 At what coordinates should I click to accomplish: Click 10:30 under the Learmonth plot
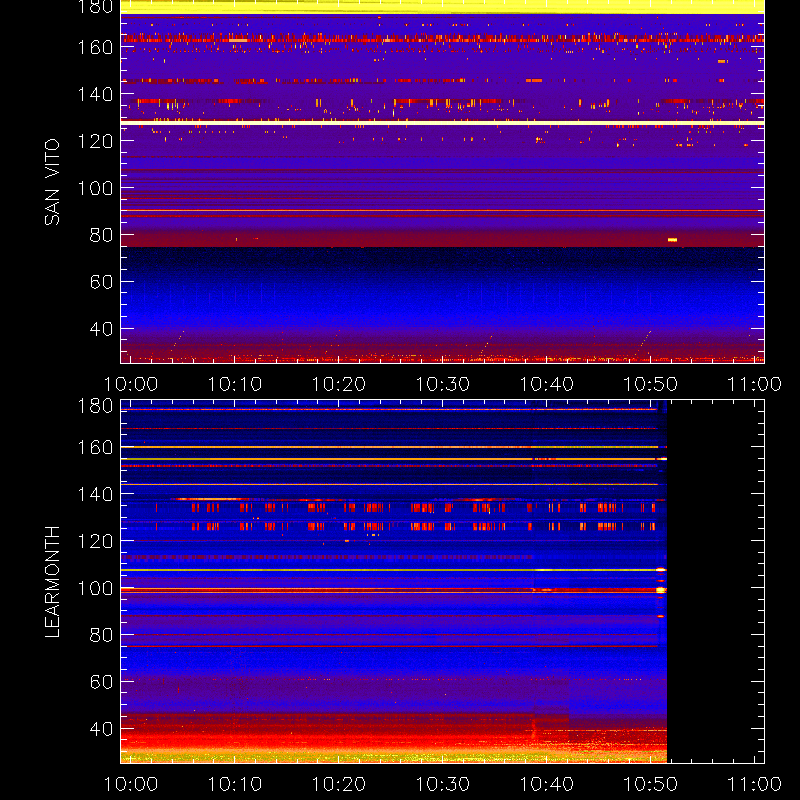pos(443,784)
